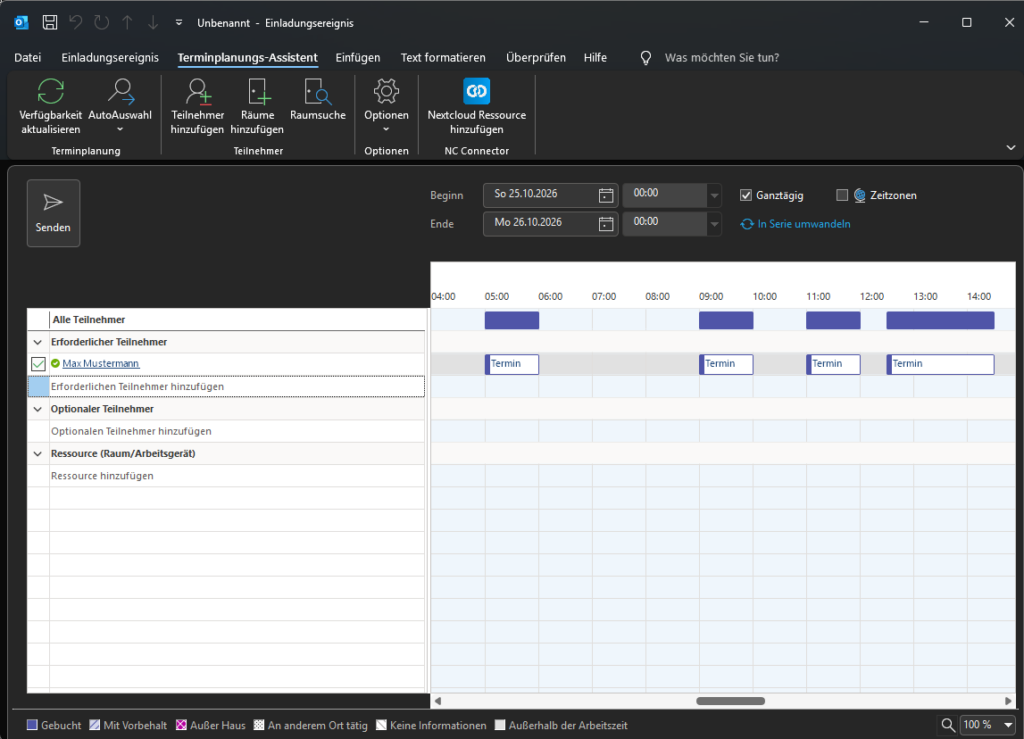Click Teilnehmer hinzufügen in the ribbon
1024x739 pixels.
coord(197,106)
